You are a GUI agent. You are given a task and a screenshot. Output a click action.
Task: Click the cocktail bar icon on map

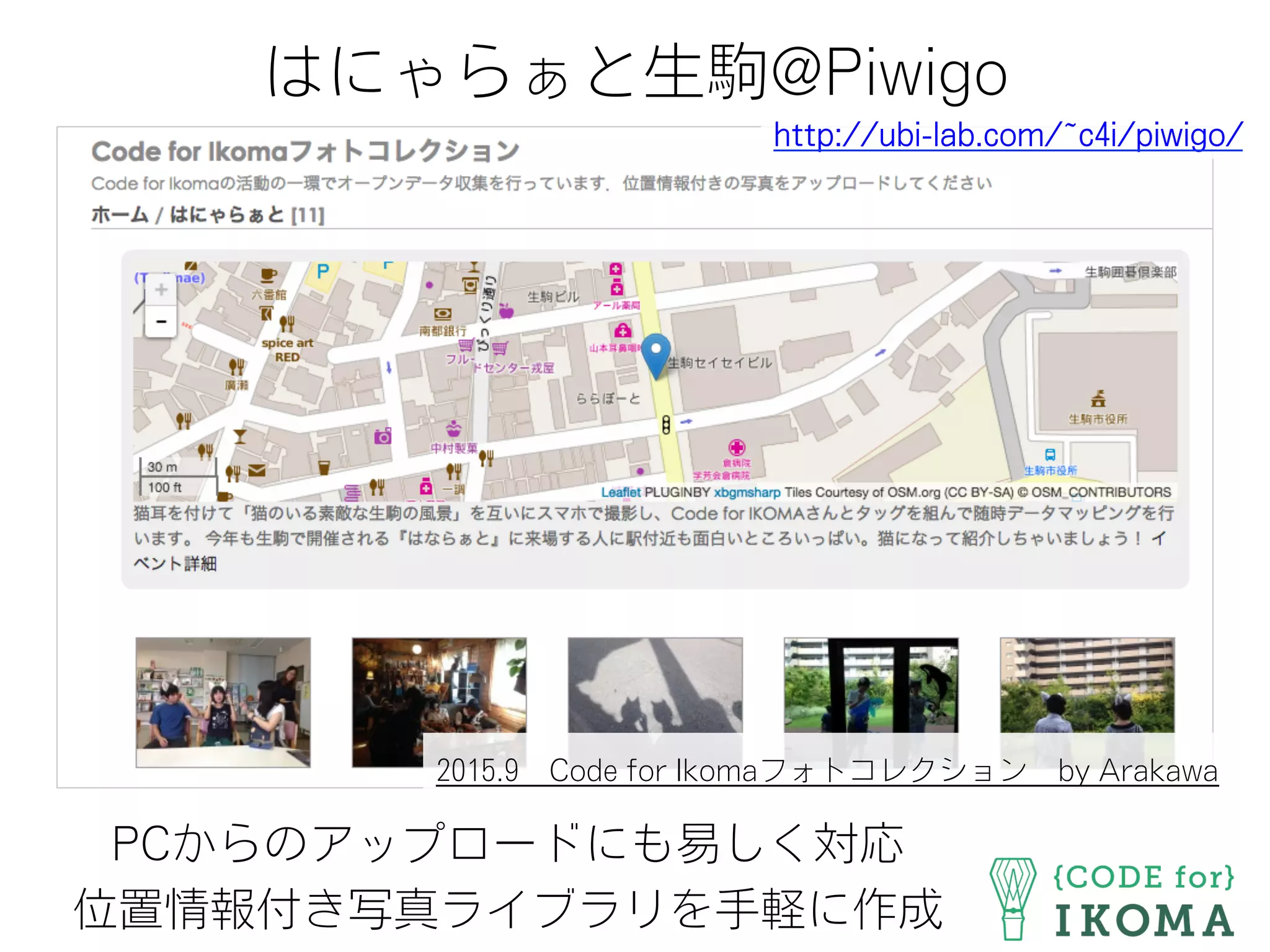(239, 436)
